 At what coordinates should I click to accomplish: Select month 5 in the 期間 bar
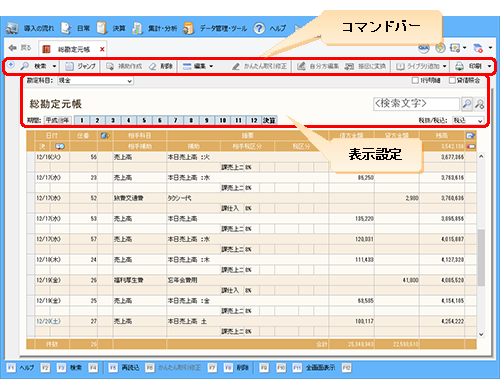pos(144,120)
